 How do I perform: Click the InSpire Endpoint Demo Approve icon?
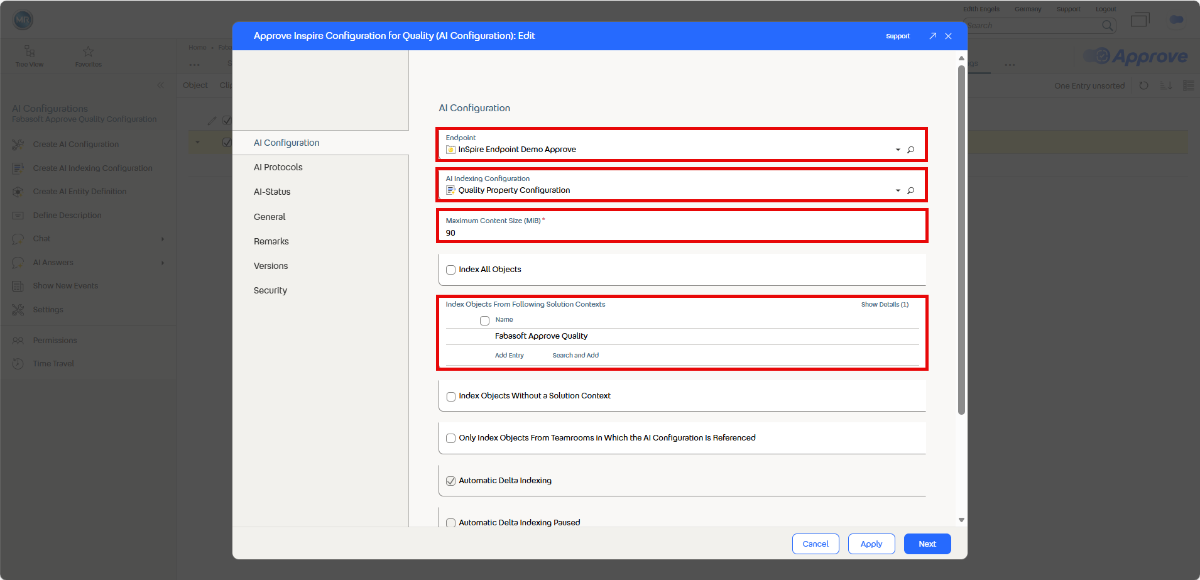[x=450, y=150]
